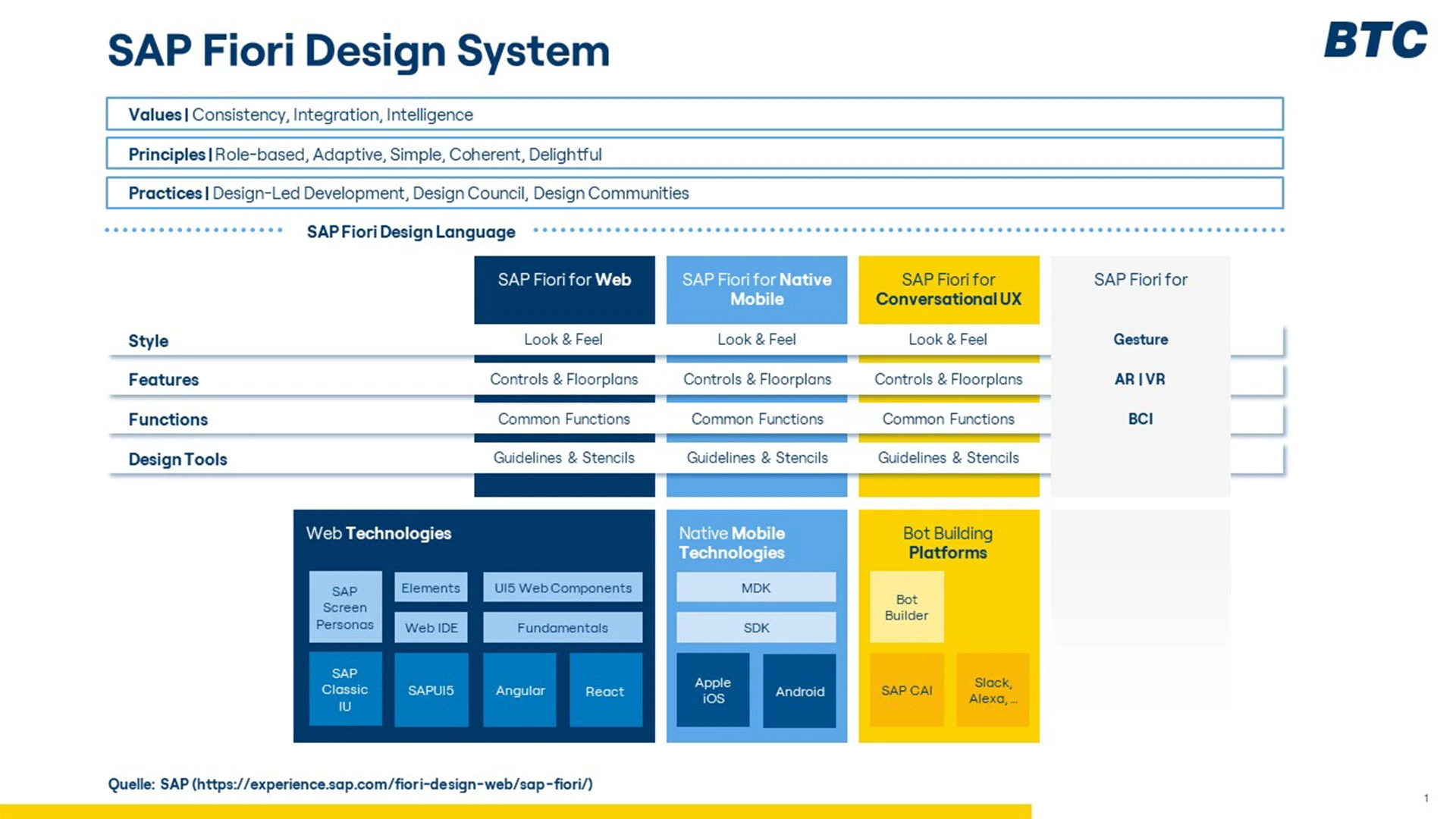Click Controls & Floorplans under Native Mobile

pyautogui.click(x=757, y=378)
